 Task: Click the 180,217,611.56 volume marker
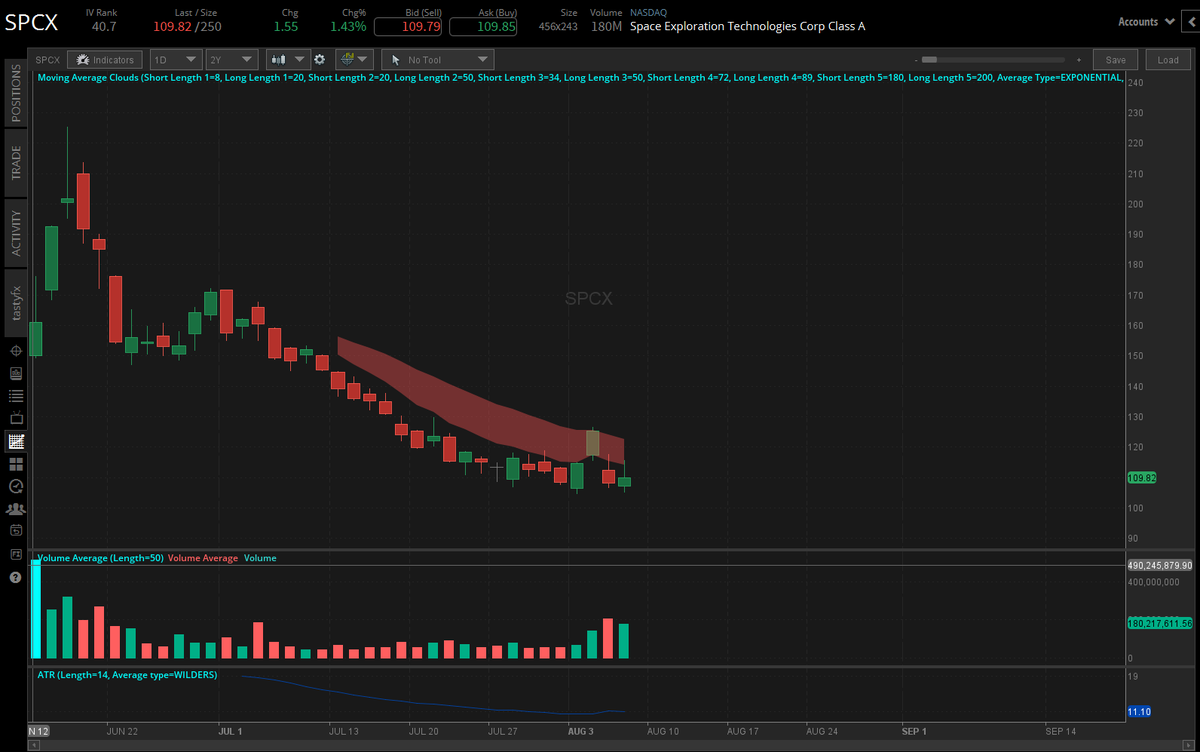(x=1160, y=623)
